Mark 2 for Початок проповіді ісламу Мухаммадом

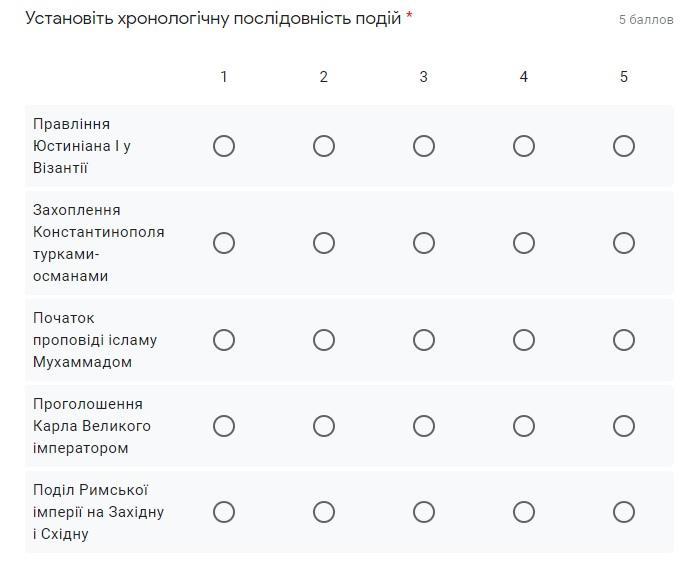pyautogui.click(x=324, y=340)
